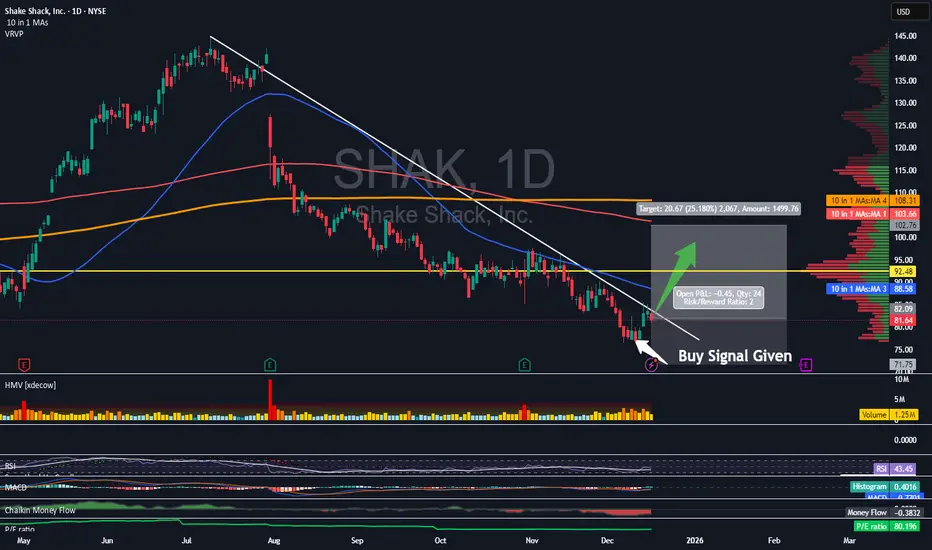Click the Dec label on the time axis
Image resolution: width=932 pixels, height=550 pixels.
pyautogui.click(x=607, y=540)
